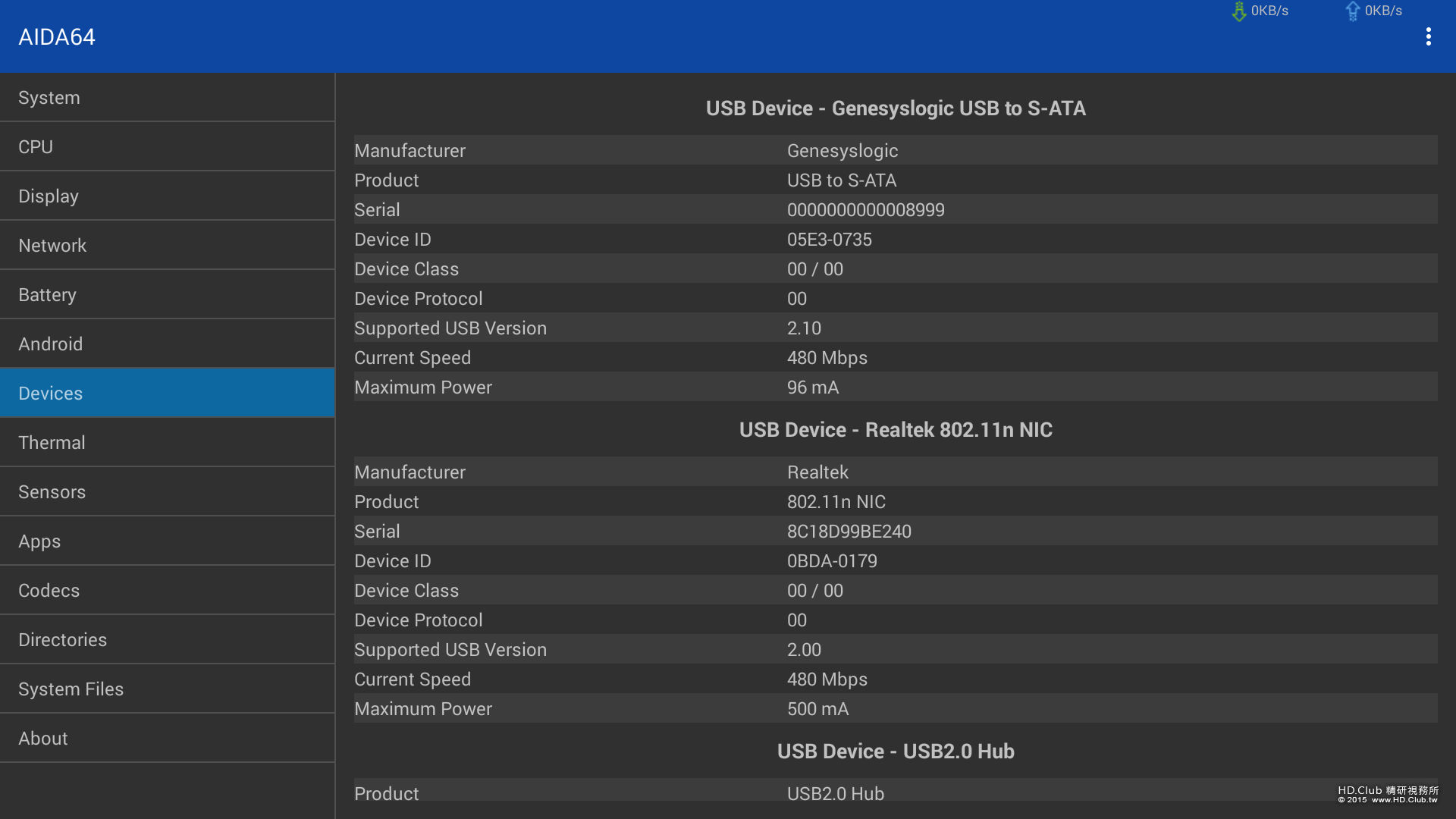Open the Codecs page

[x=167, y=591]
